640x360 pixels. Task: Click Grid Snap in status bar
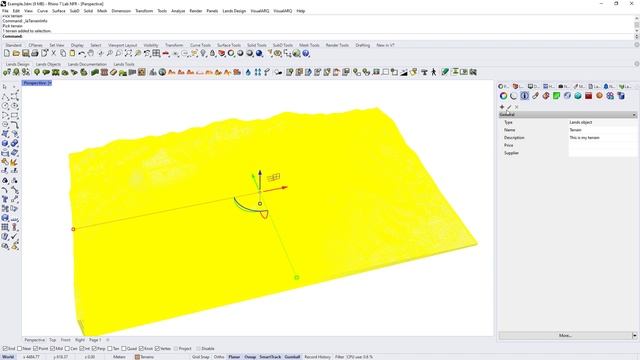coord(200,357)
